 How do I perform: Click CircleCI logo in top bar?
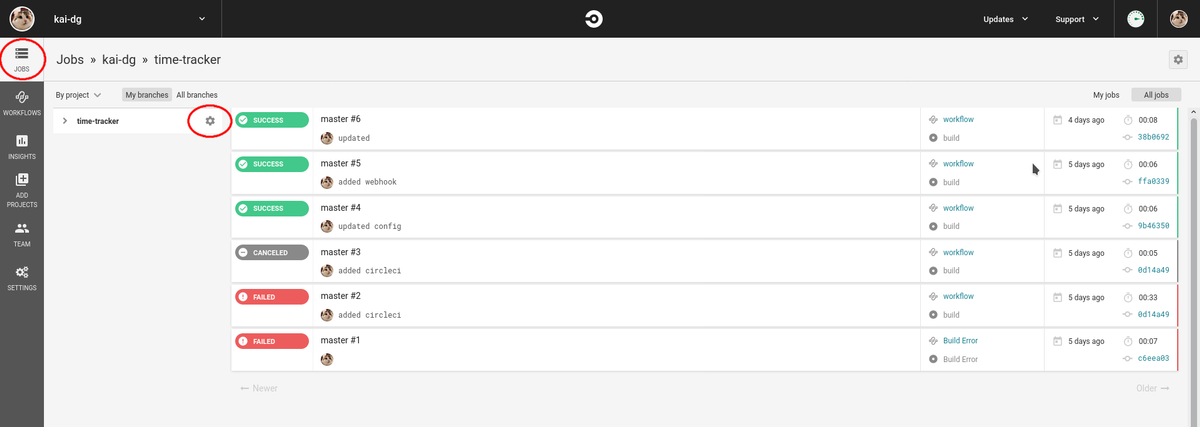point(594,19)
